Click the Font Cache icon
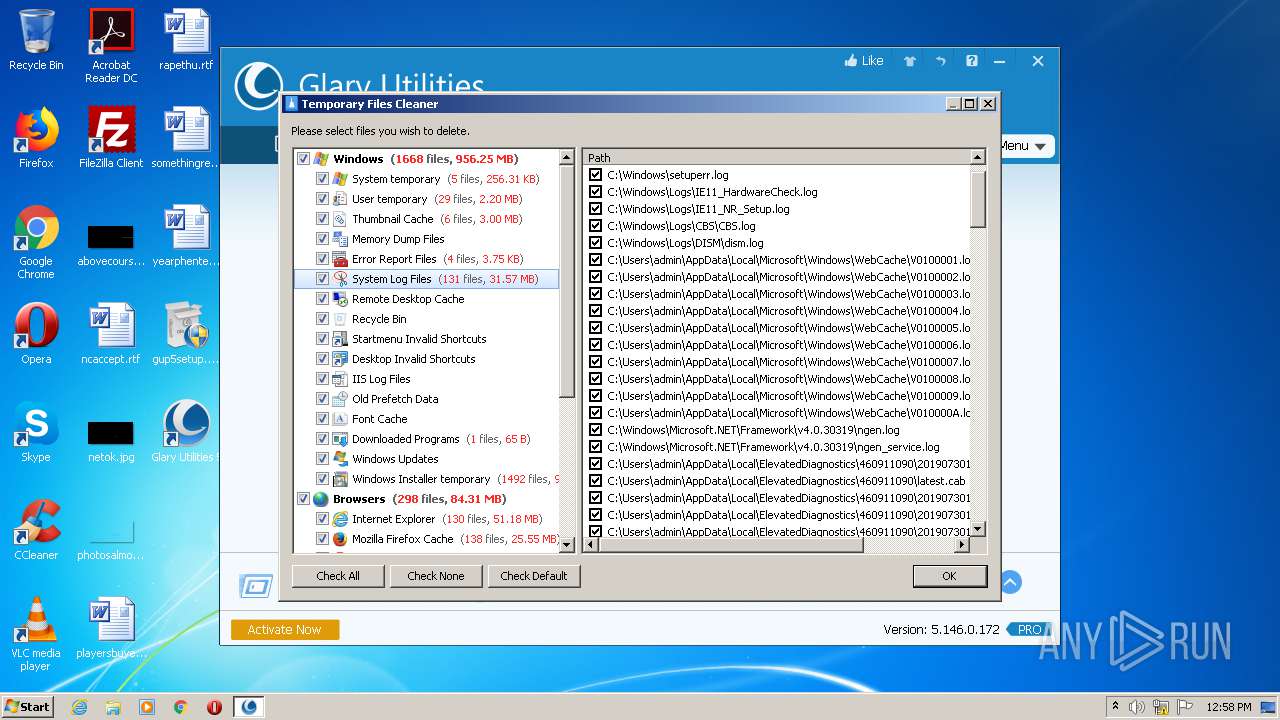Image resolution: width=1280 pixels, height=720 pixels. click(x=340, y=419)
